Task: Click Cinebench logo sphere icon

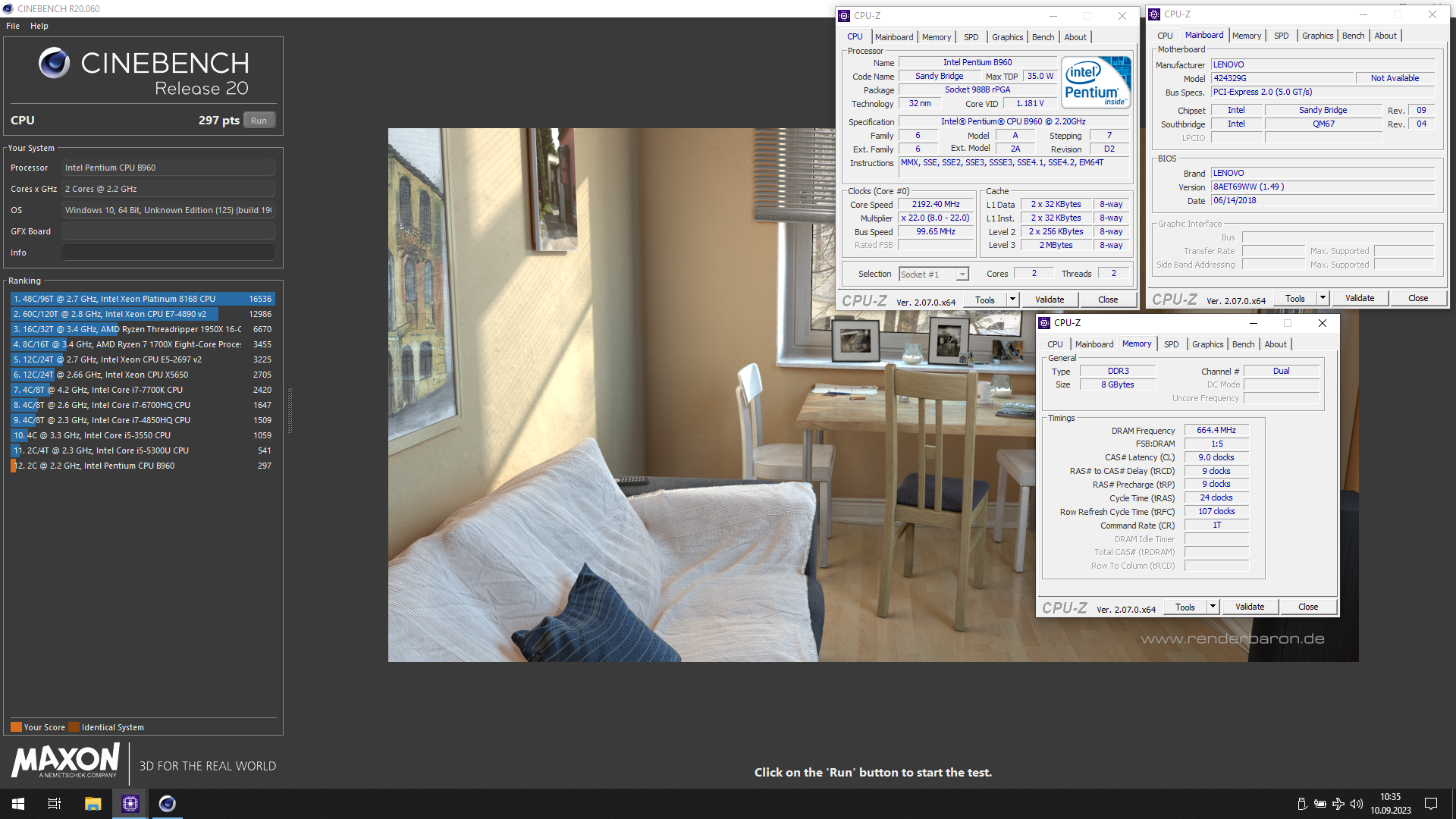Action: tap(55, 63)
